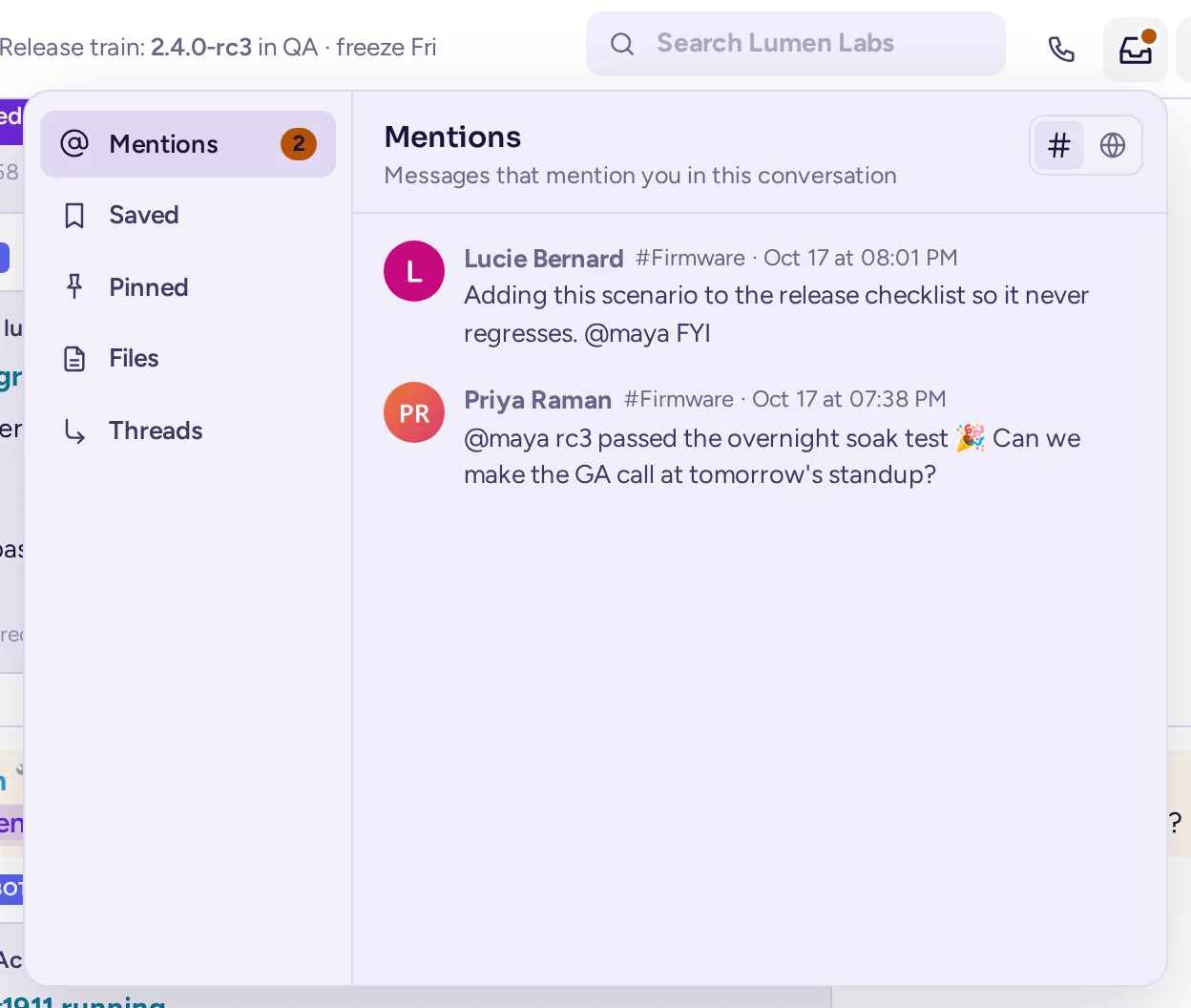Select the Mentions tab in the sidebar
The height and width of the screenshot is (1008, 1191).
click(x=188, y=144)
